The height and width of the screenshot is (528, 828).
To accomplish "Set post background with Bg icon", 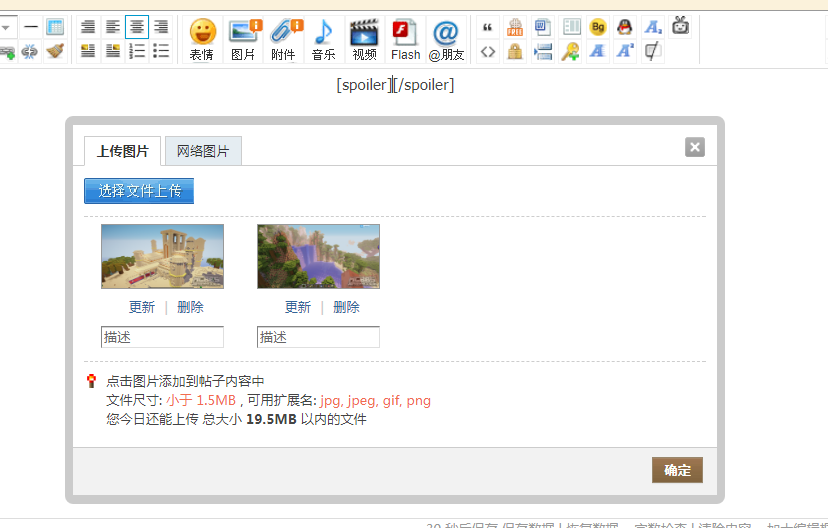I will point(598,26).
